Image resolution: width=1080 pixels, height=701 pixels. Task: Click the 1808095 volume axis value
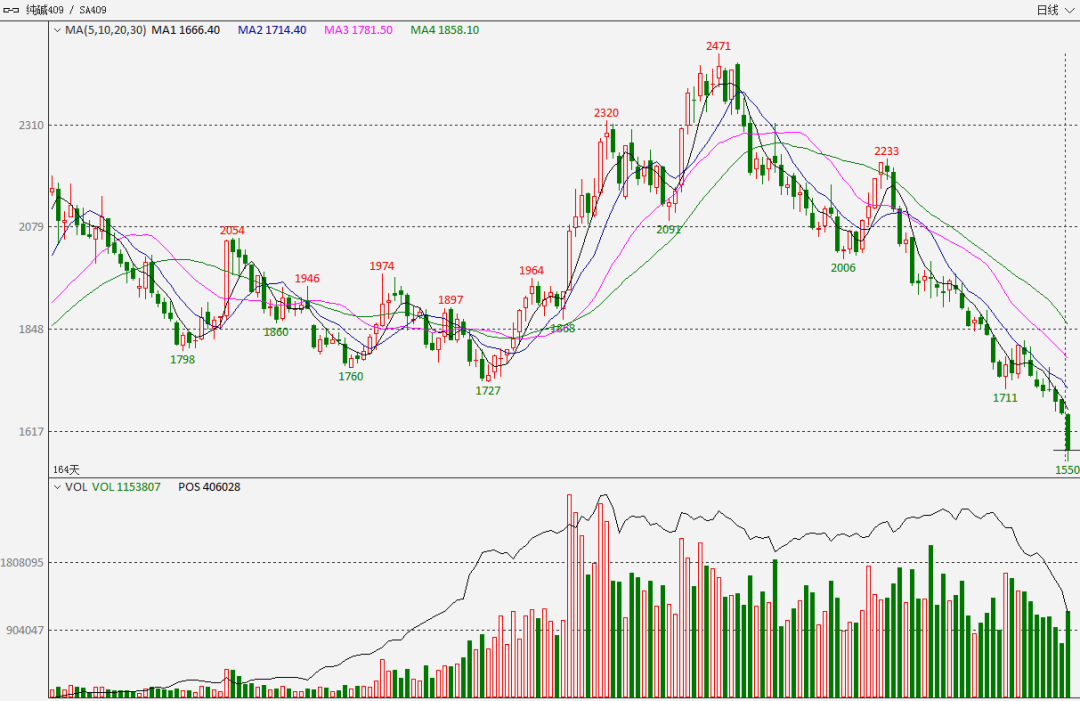tap(22, 563)
